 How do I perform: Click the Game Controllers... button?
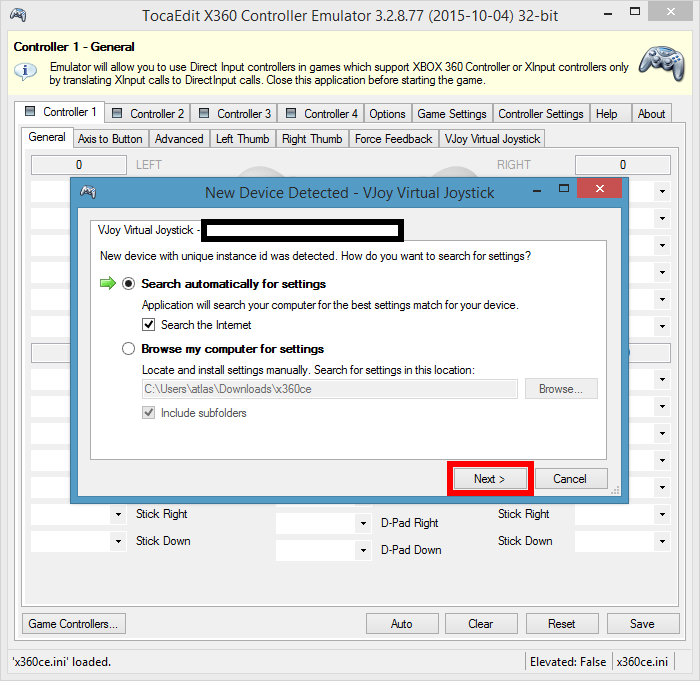pyautogui.click(x=74, y=623)
